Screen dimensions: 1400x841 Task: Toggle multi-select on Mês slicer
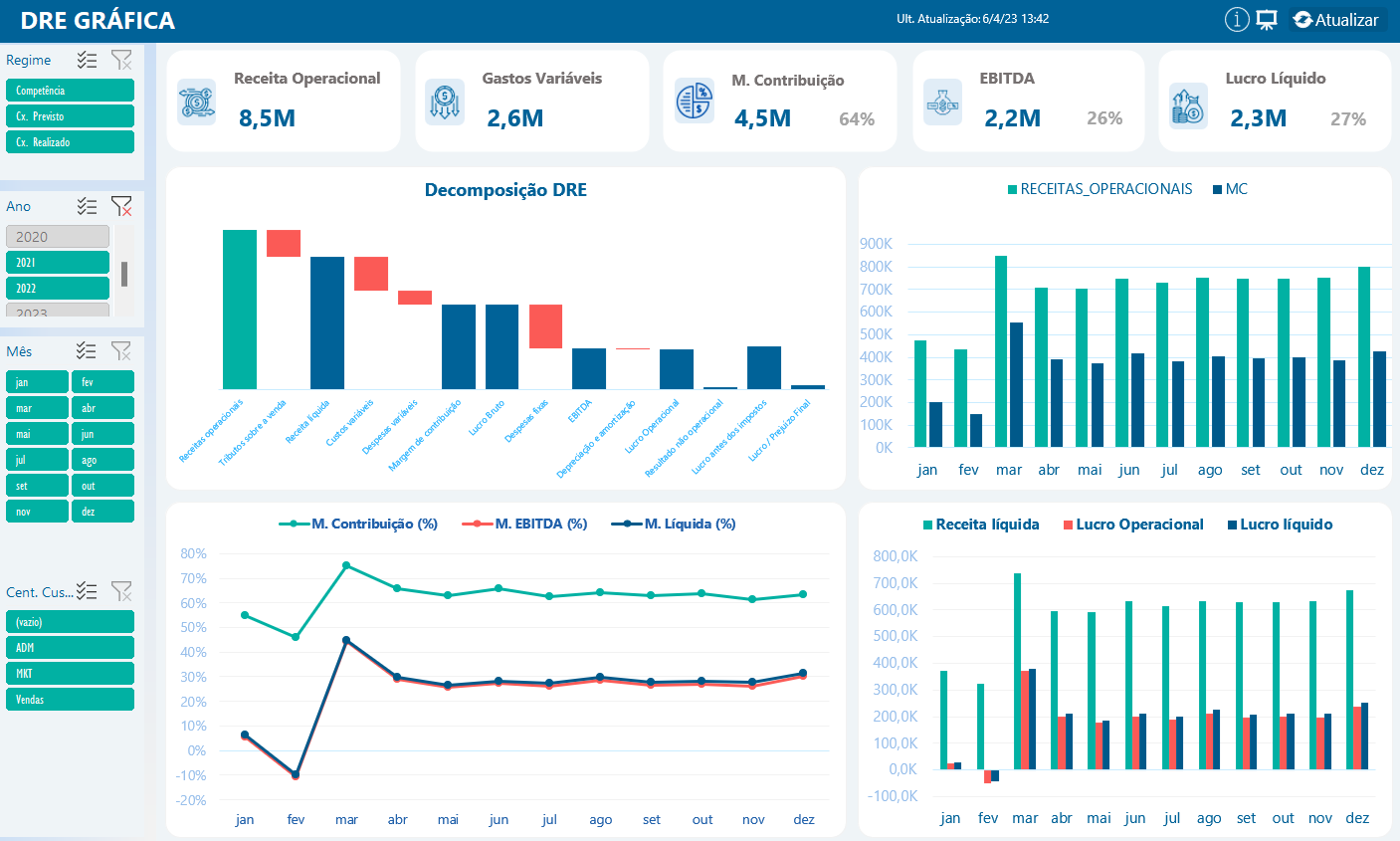88,351
